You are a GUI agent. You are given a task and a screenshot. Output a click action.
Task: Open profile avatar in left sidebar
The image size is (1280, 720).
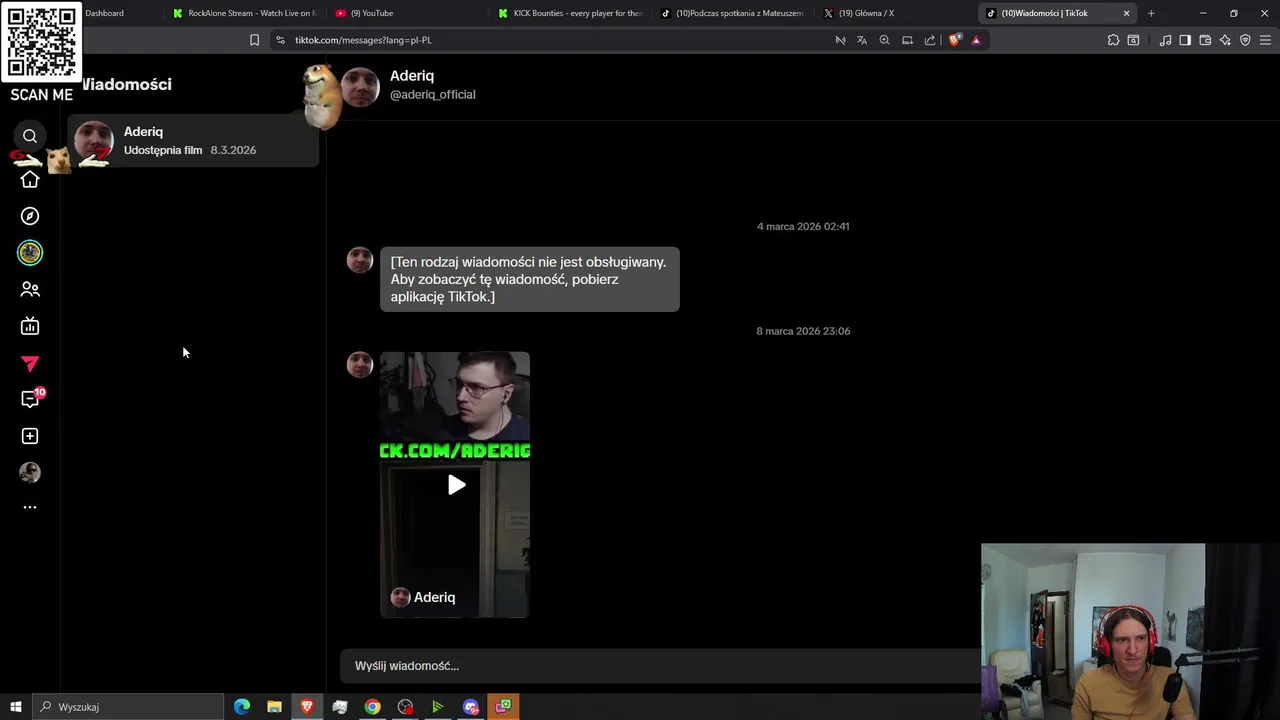click(30, 472)
